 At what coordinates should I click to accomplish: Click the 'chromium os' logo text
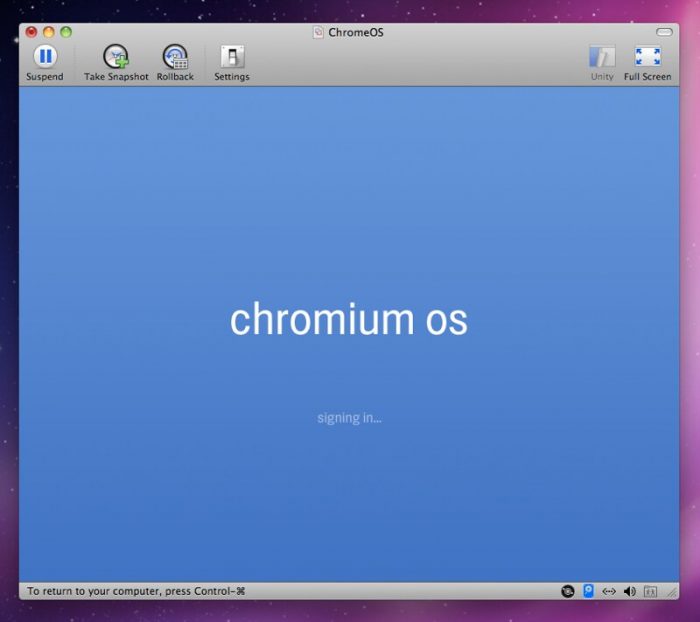tap(349, 319)
